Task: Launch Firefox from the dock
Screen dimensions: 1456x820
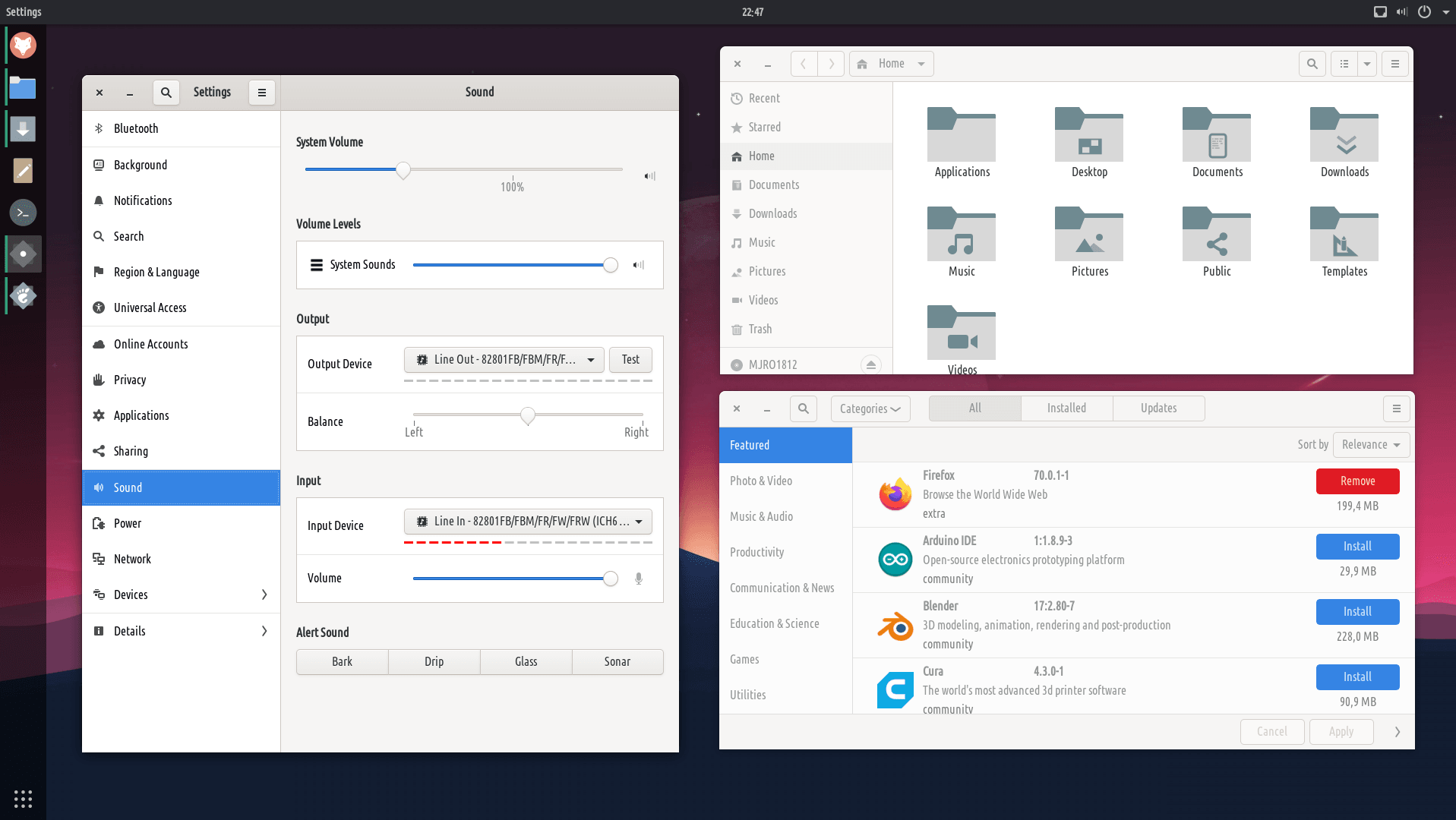Action: tap(23, 46)
